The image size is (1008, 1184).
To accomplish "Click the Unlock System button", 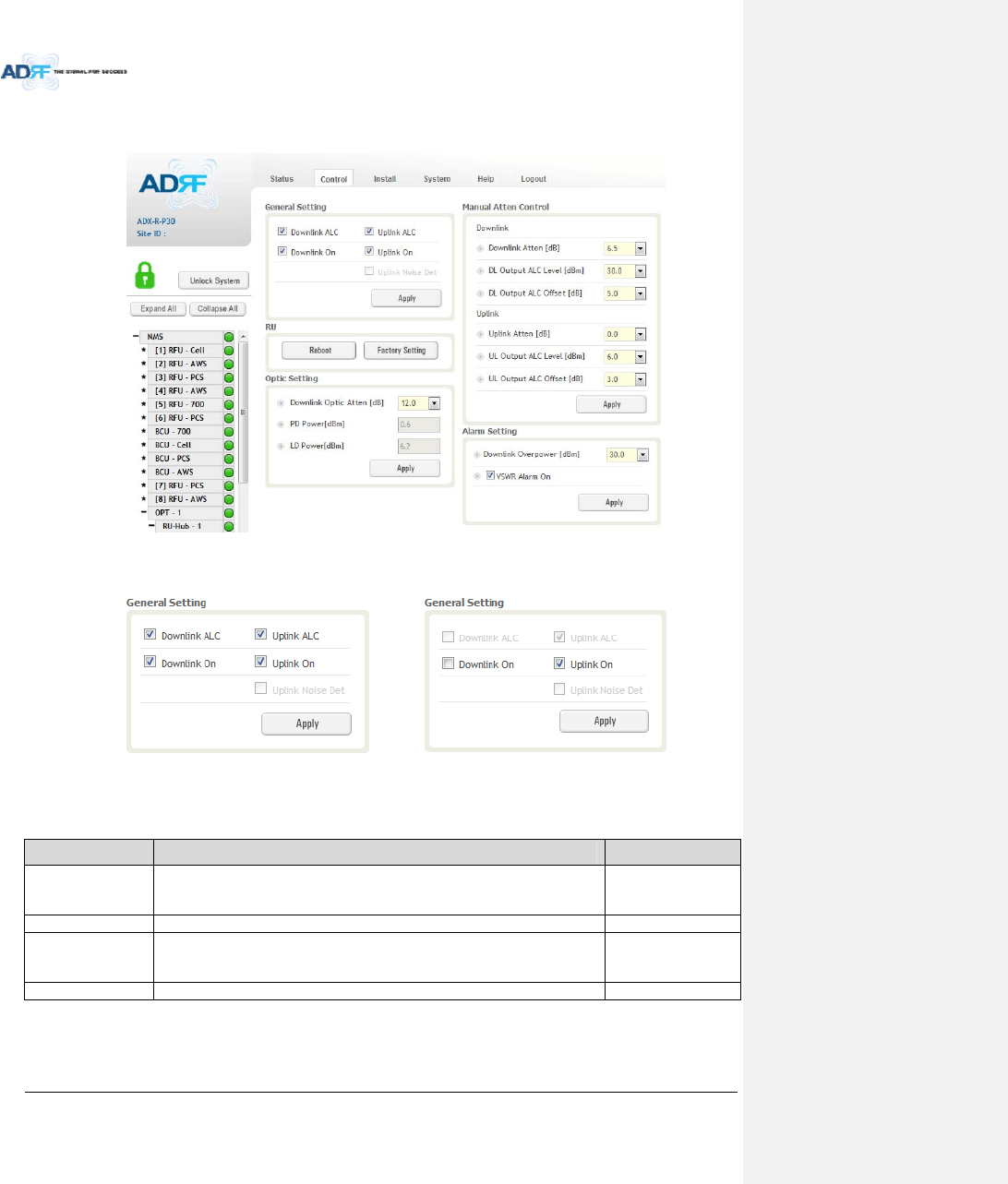I will [214, 281].
